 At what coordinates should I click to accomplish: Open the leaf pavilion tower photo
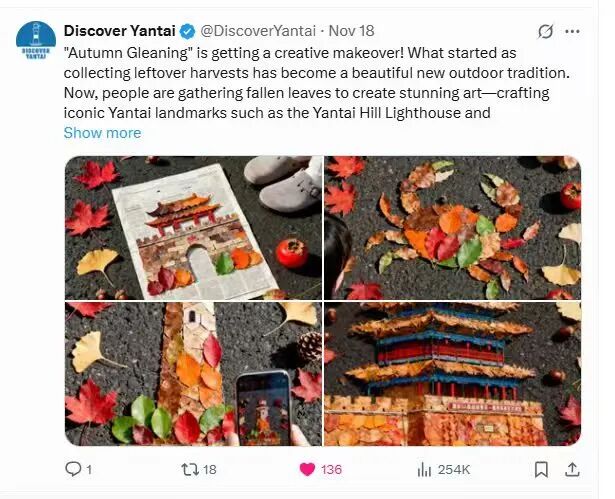click(x=452, y=374)
